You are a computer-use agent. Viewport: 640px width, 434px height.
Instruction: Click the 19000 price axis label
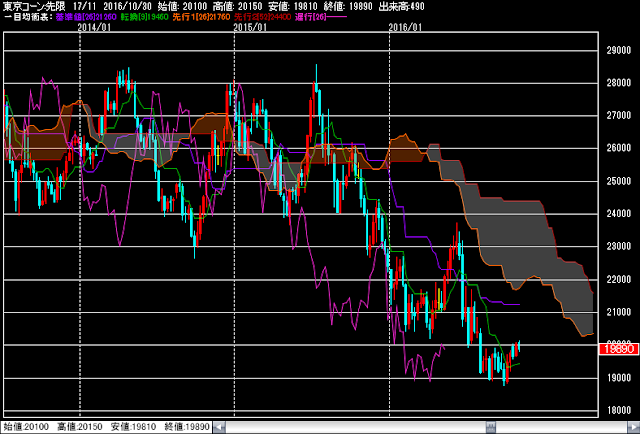pos(619,378)
